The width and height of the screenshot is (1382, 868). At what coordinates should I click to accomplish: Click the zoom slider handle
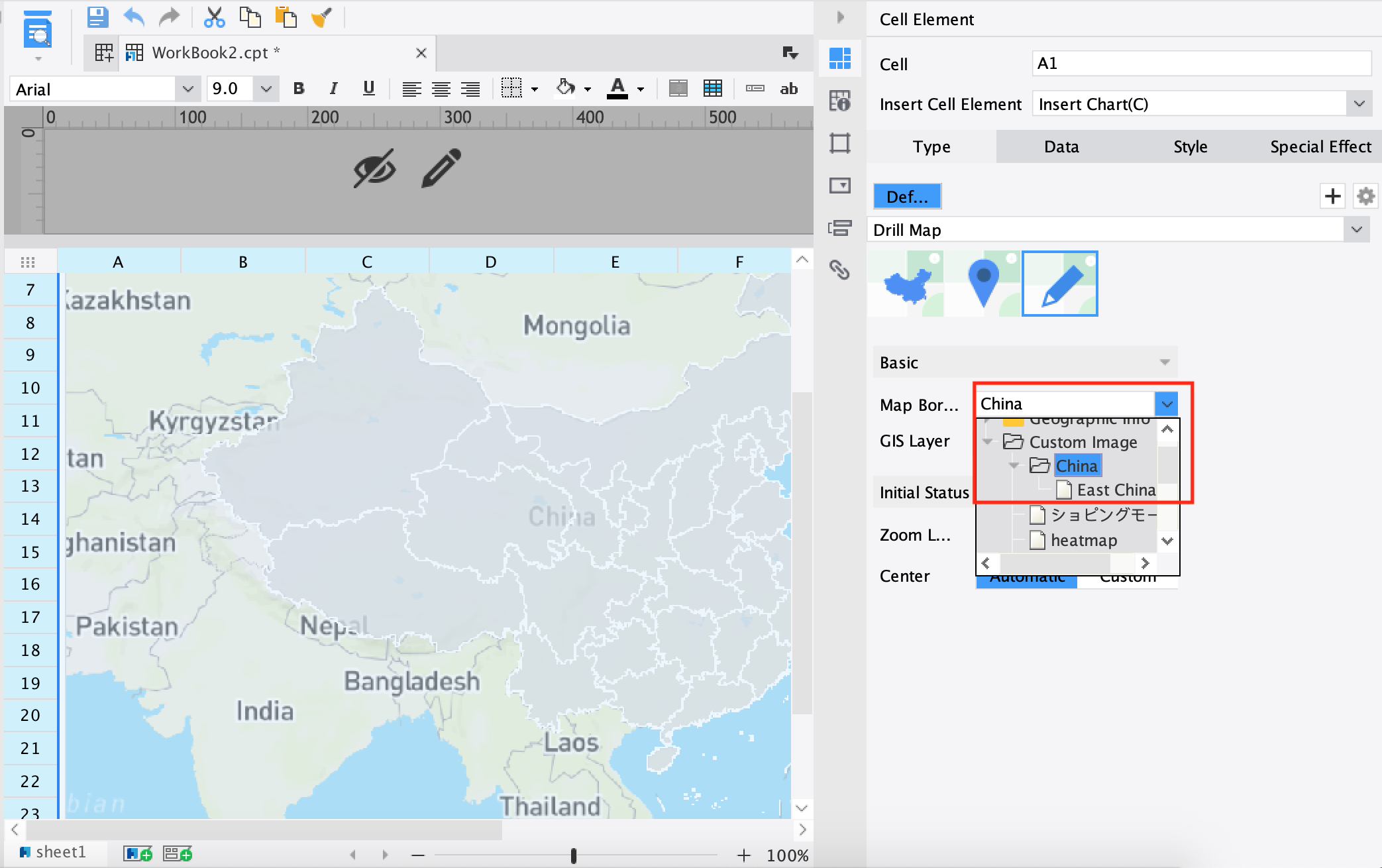(x=574, y=855)
